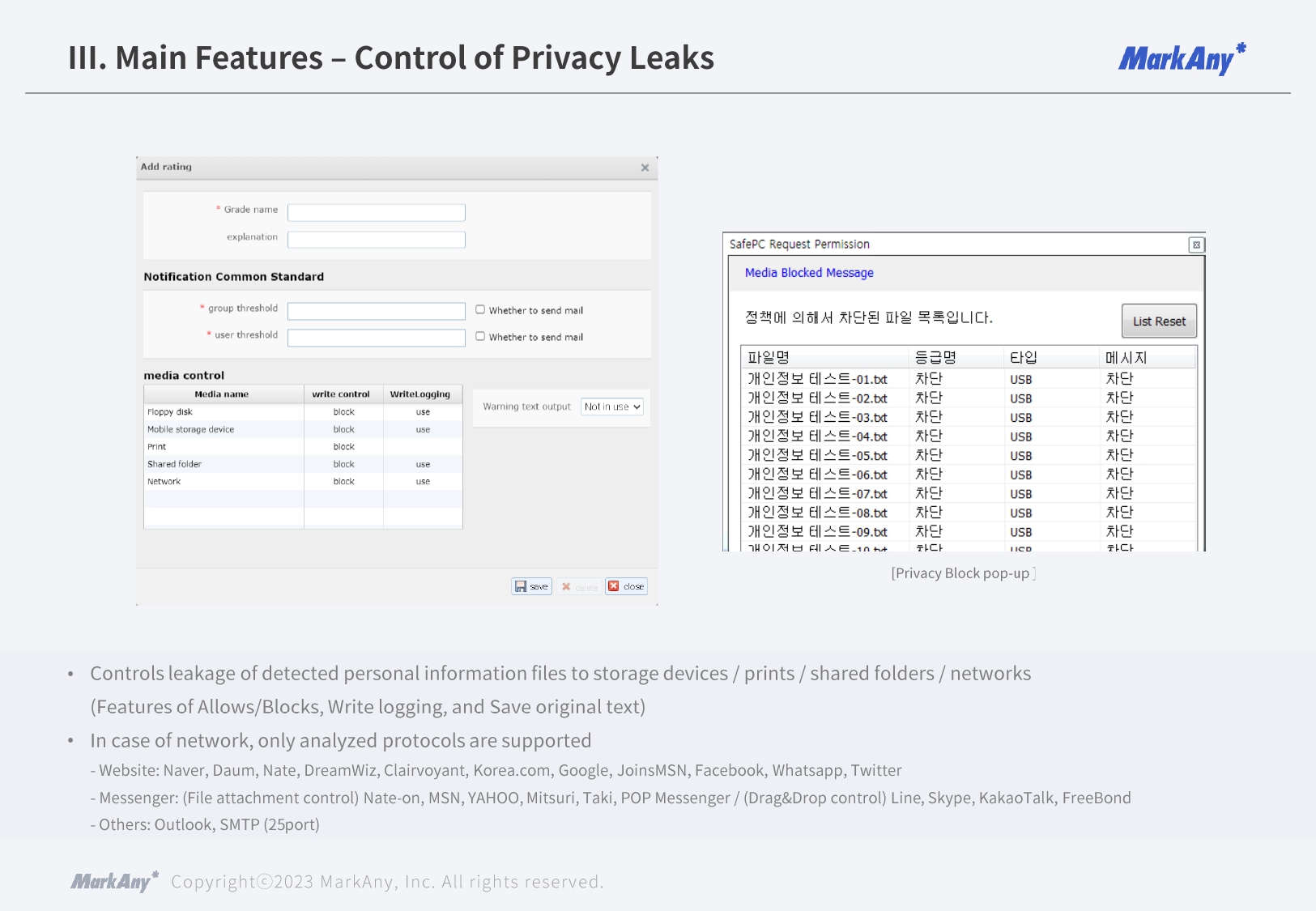Click the save button with the disk icon
1316x911 pixels.
(x=531, y=586)
